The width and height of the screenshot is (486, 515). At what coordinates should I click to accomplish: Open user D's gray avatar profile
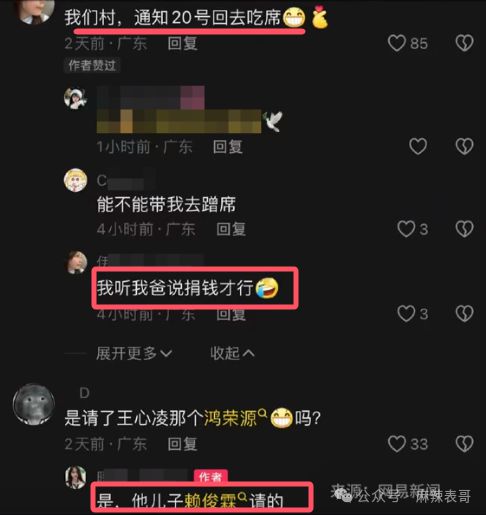[x=34, y=404]
